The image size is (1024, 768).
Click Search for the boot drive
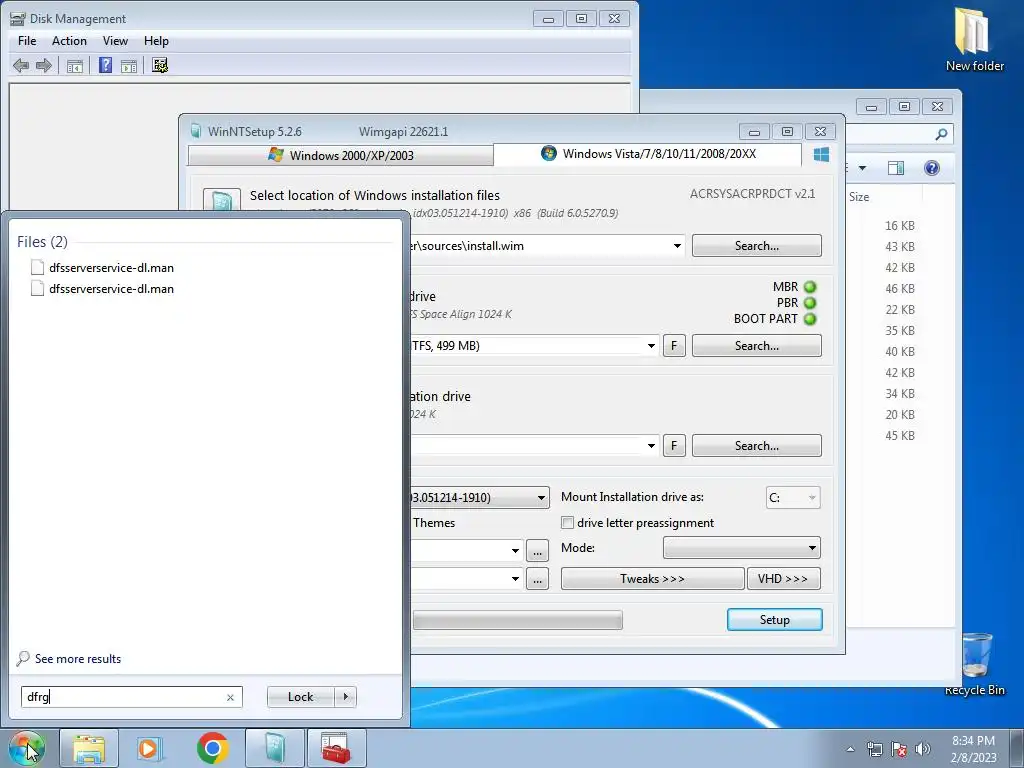(756, 346)
